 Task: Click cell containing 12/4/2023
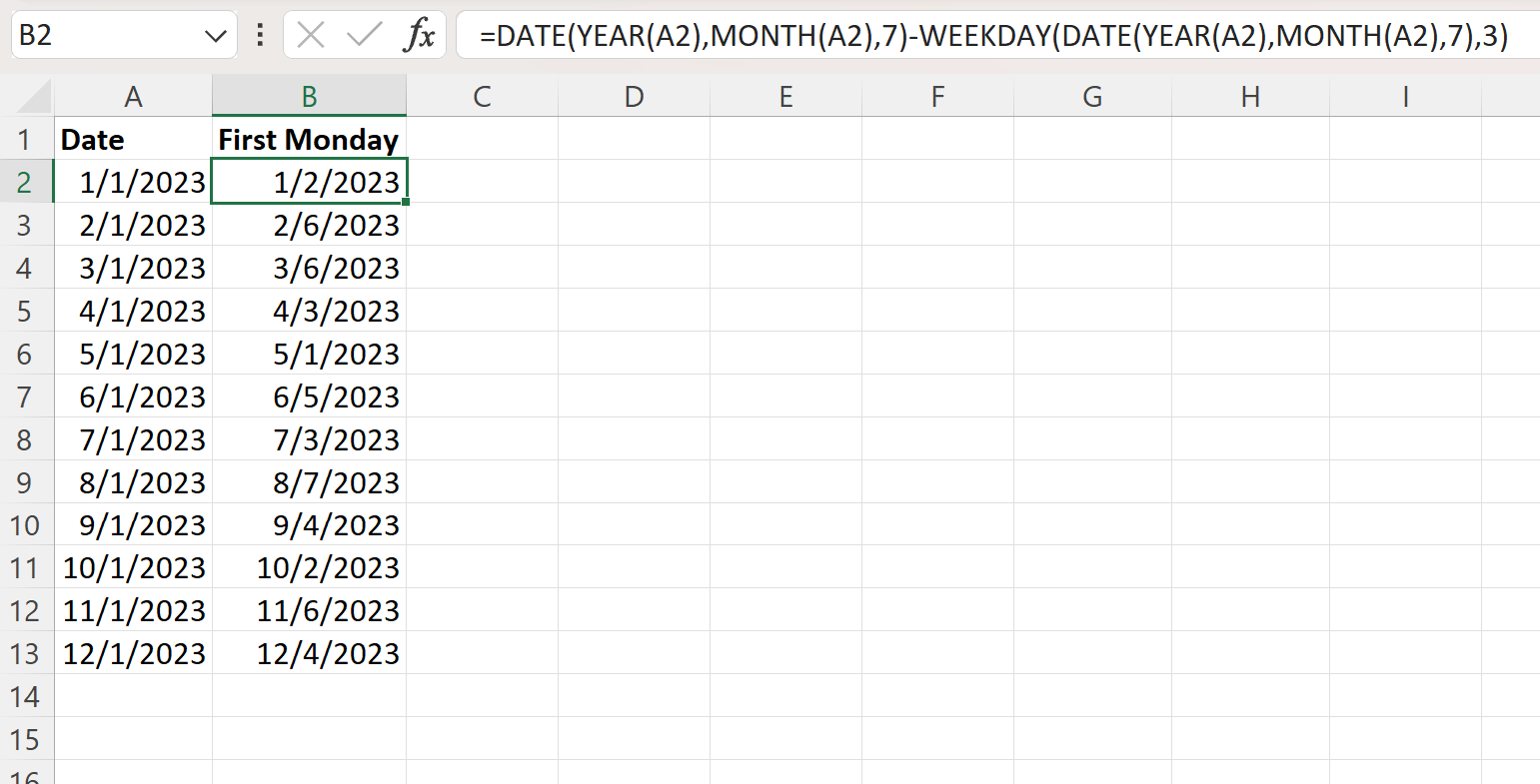tap(310, 653)
